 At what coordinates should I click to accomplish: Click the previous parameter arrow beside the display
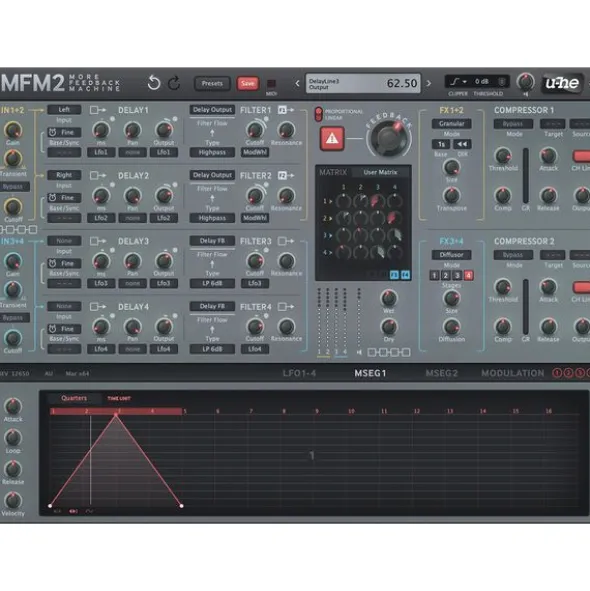[x=297, y=83]
